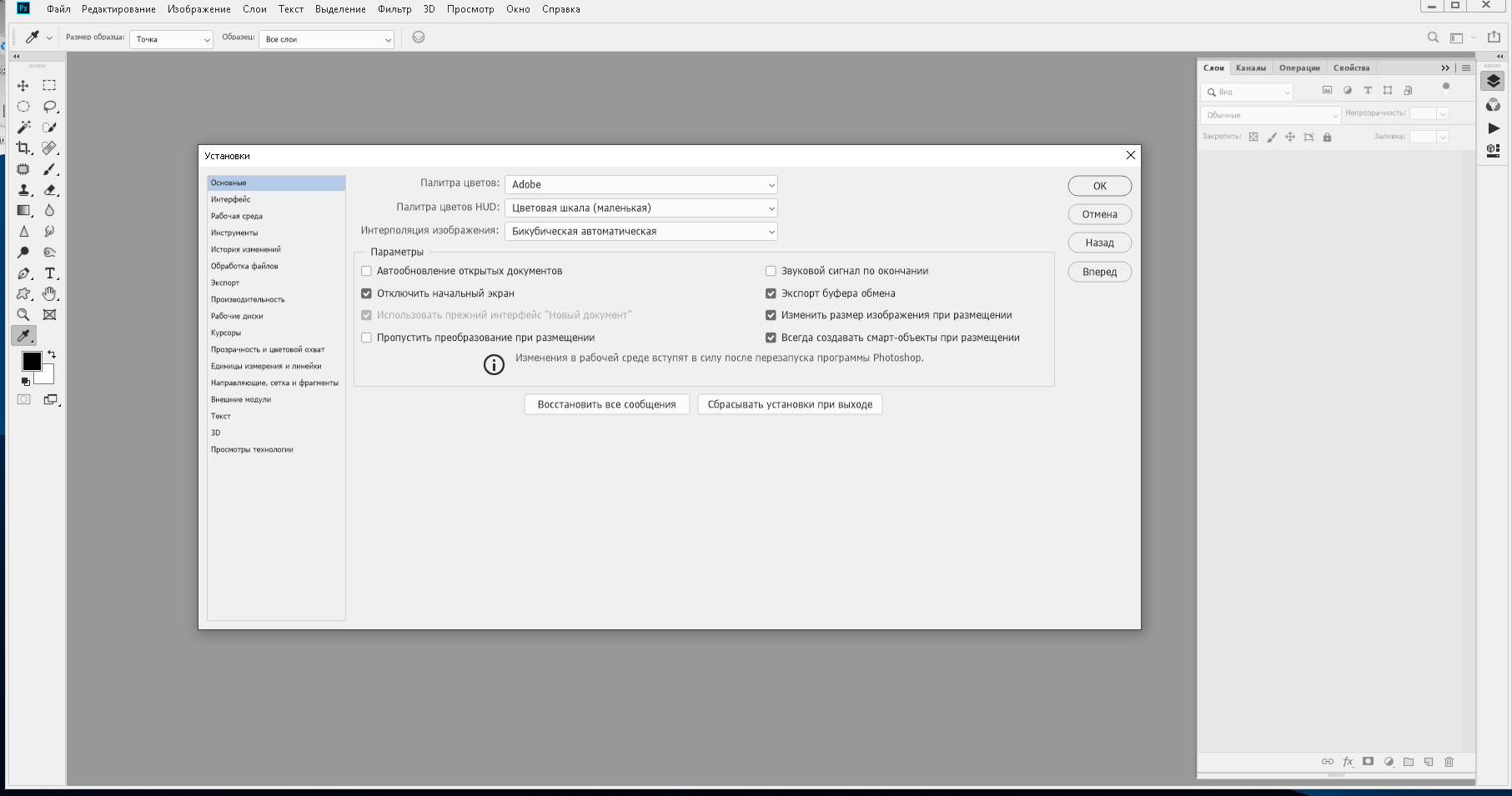Click the delete layer trash icon
This screenshot has height=796, width=1512.
(x=1449, y=762)
